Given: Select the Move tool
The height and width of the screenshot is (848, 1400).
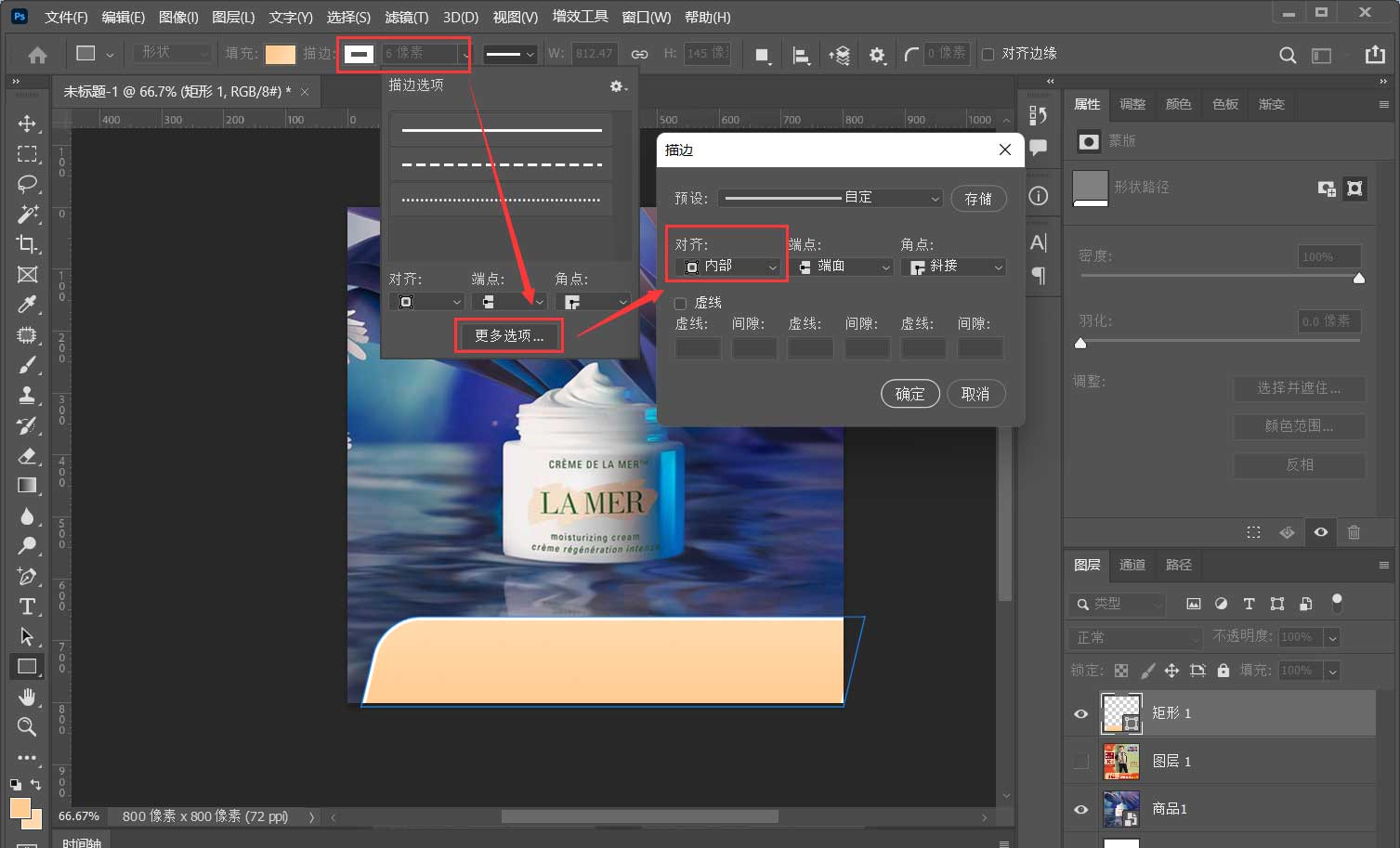Looking at the screenshot, I should pos(27,124).
